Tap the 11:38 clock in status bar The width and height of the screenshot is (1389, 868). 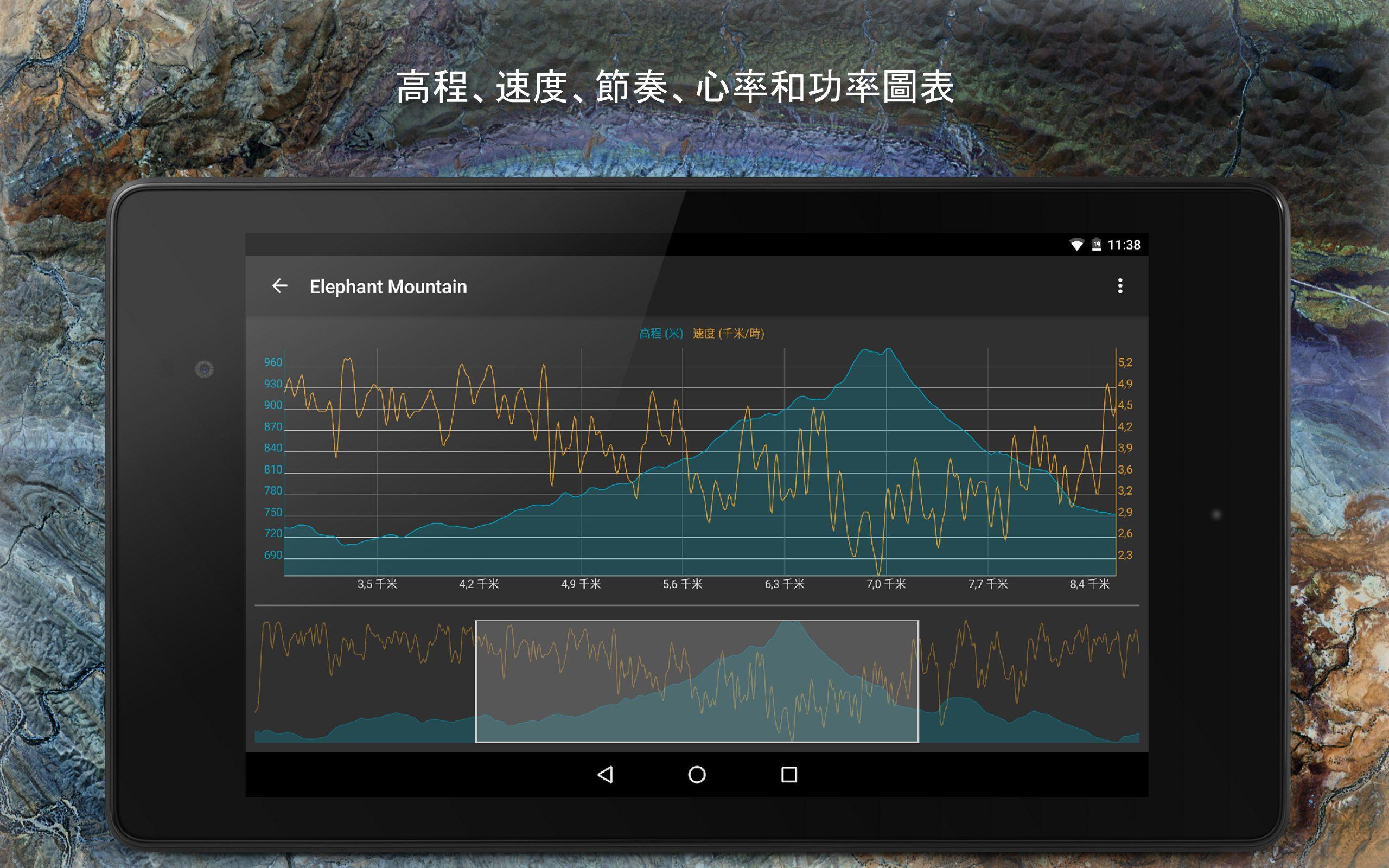tap(1124, 245)
